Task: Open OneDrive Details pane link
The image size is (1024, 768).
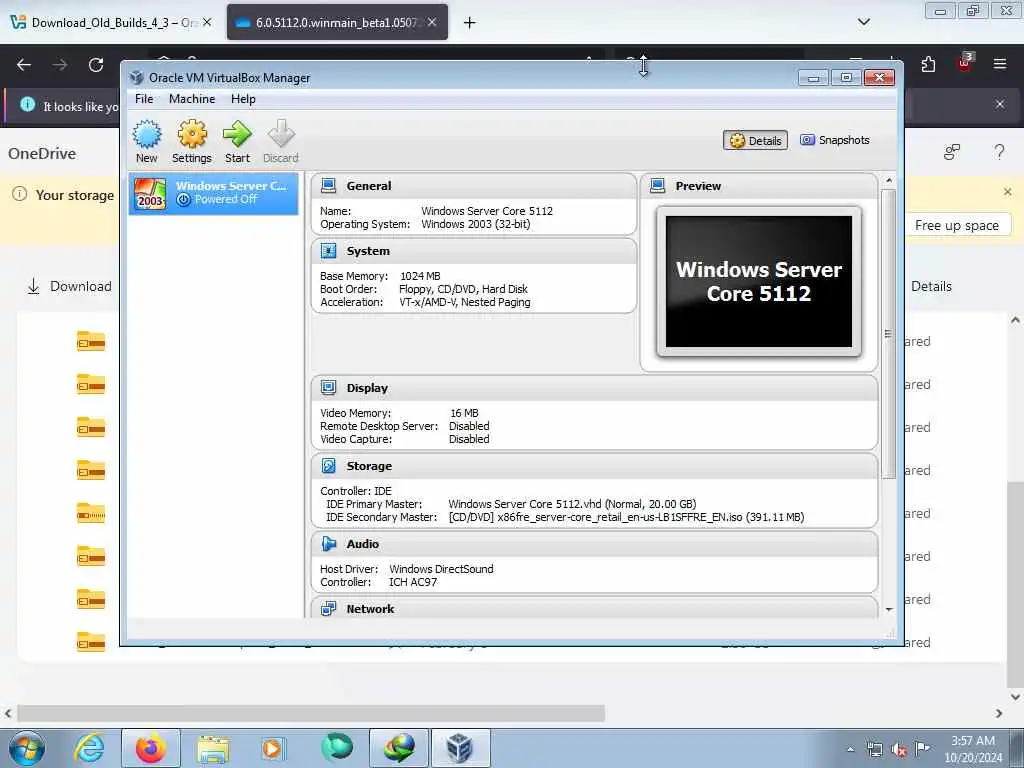Action: point(931,286)
